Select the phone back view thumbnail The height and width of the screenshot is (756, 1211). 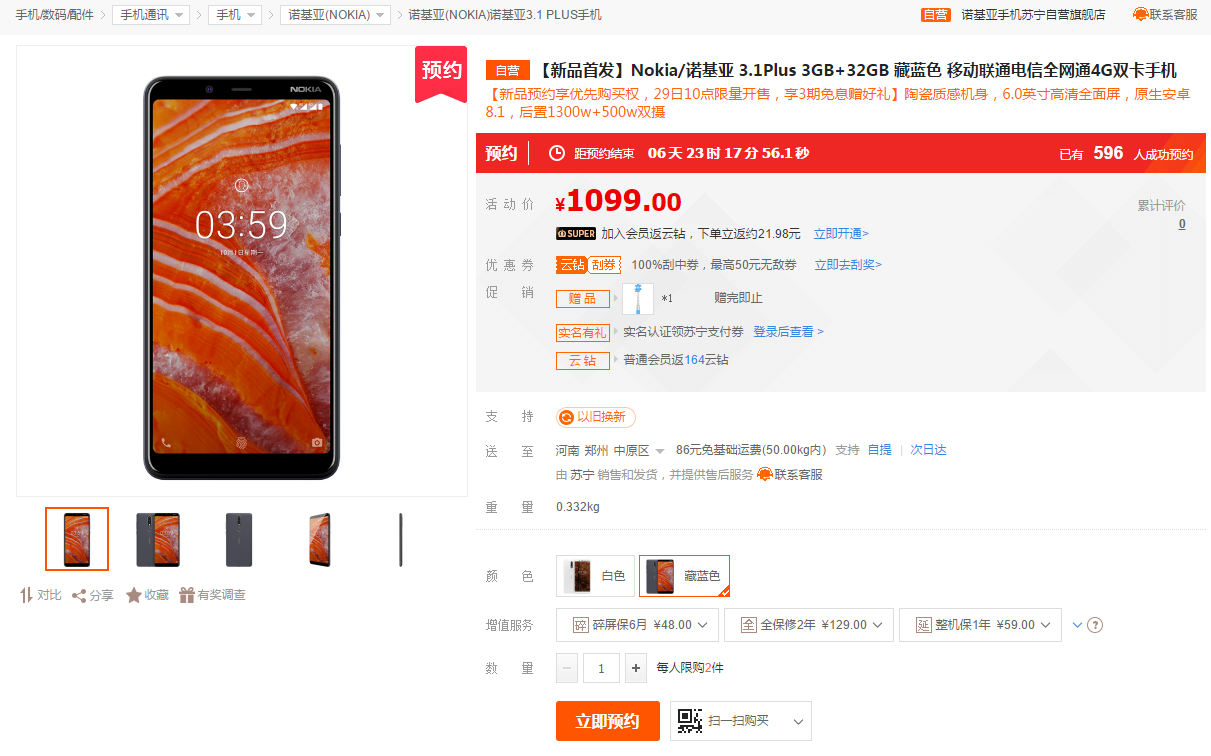click(x=240, y=540)
